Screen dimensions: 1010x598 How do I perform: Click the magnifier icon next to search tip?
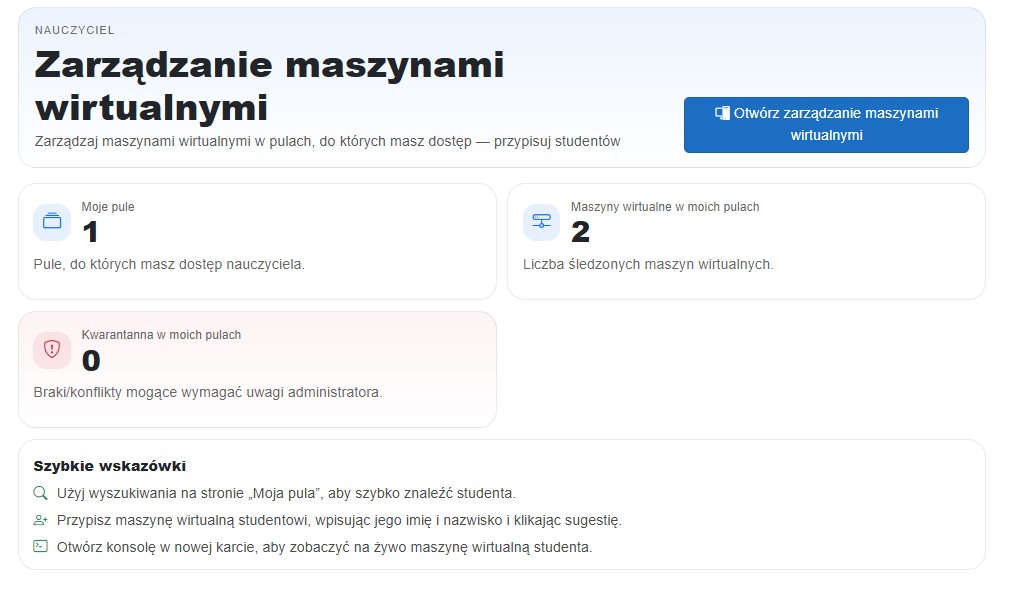pos(40,494)
